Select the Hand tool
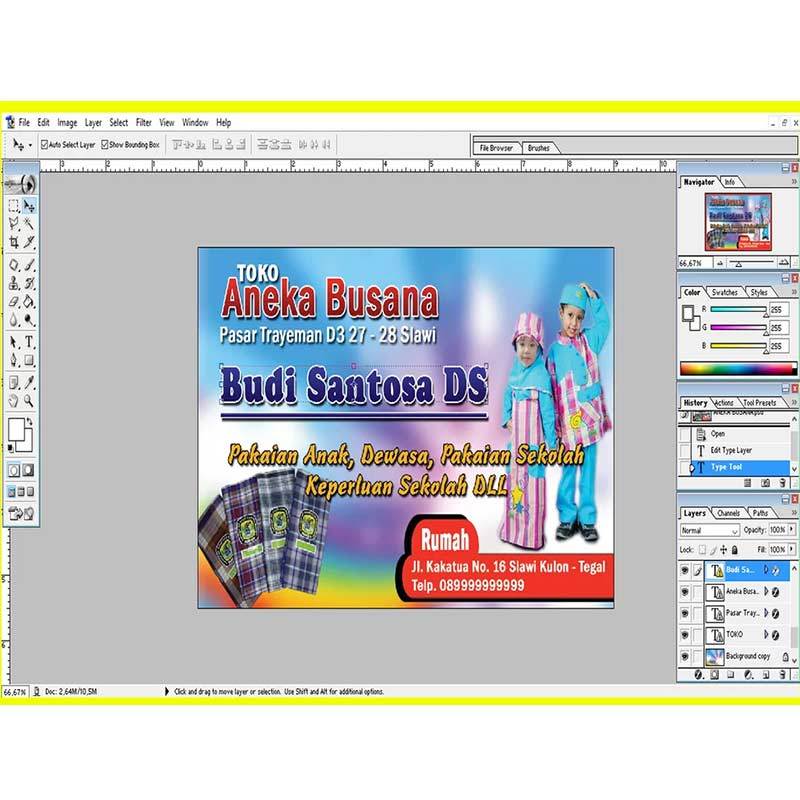 [14, 401]
